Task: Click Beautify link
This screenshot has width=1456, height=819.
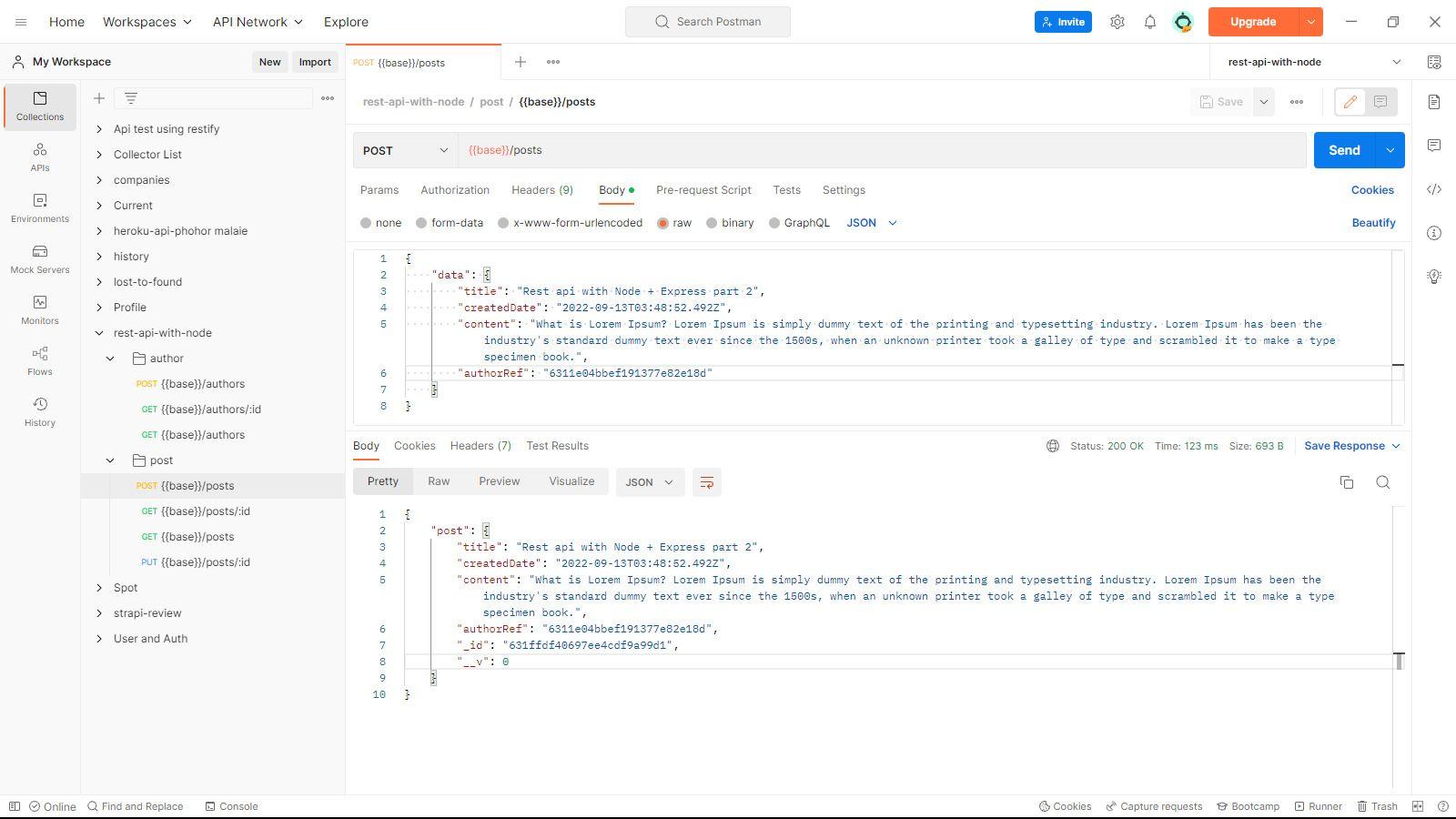Action: click(1373, 223)
